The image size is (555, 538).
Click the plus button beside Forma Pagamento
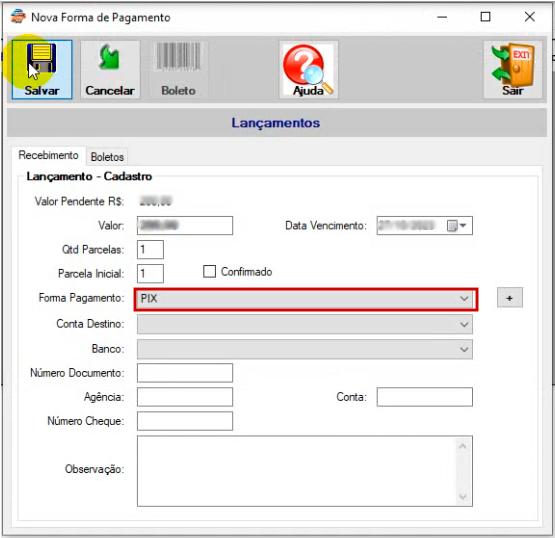tap(509, 298)
